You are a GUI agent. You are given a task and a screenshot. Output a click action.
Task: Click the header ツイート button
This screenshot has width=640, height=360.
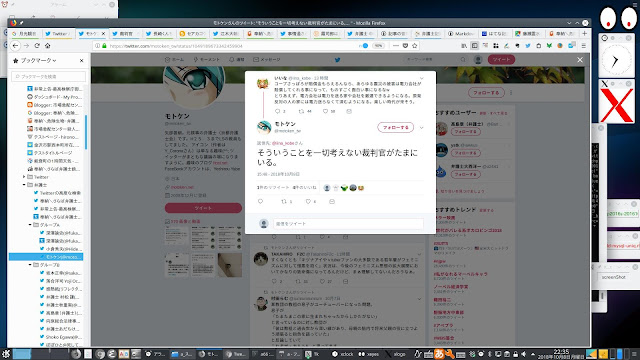click(x=501, y=60)
